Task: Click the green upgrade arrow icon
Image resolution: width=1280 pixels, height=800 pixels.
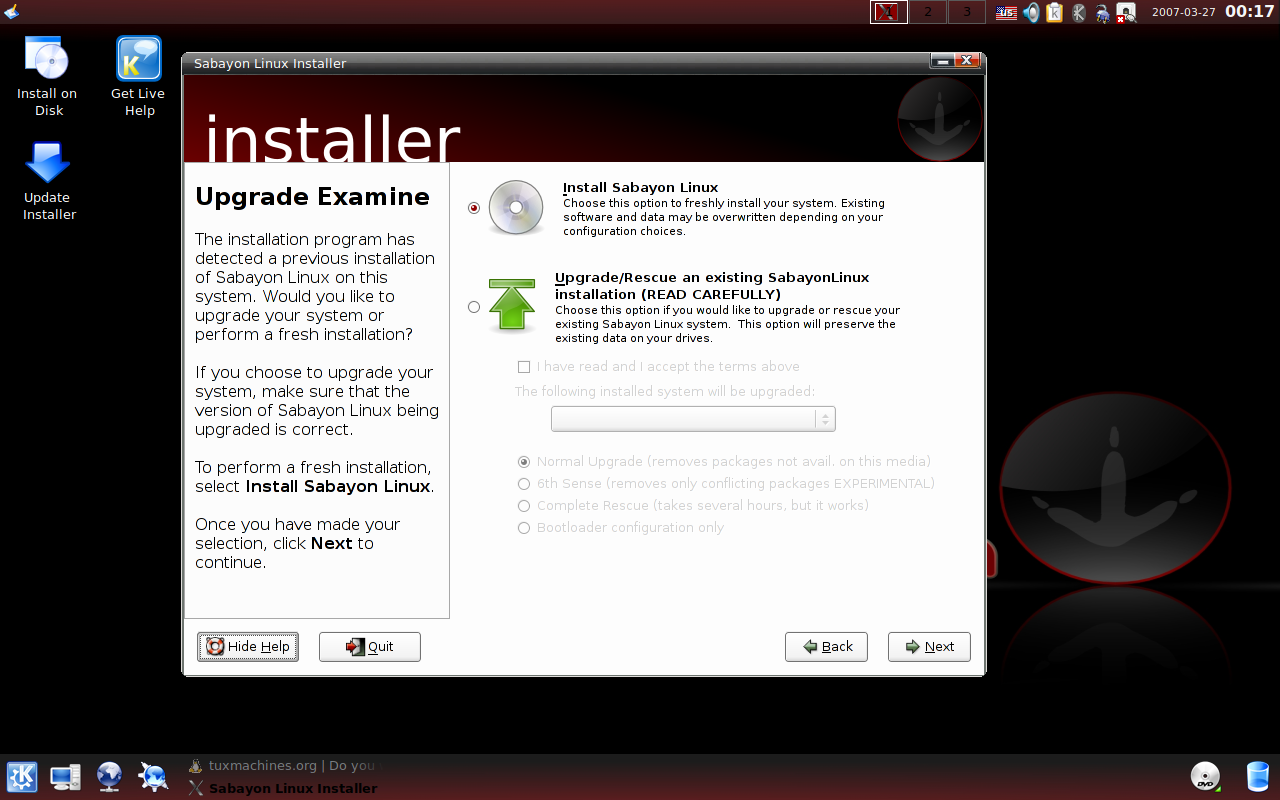Action: click(x=512, y=306)
